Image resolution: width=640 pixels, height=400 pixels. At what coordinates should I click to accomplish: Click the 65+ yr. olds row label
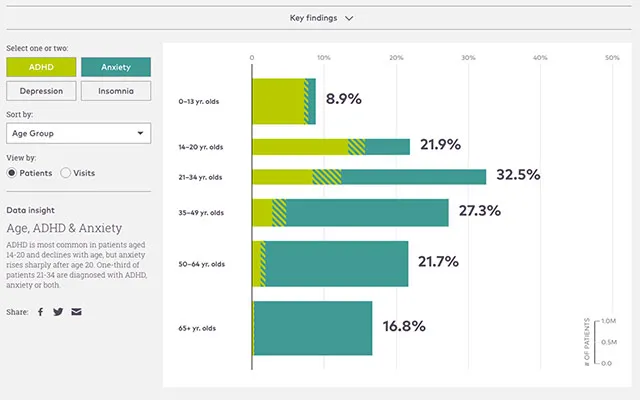tap(197, 328)
